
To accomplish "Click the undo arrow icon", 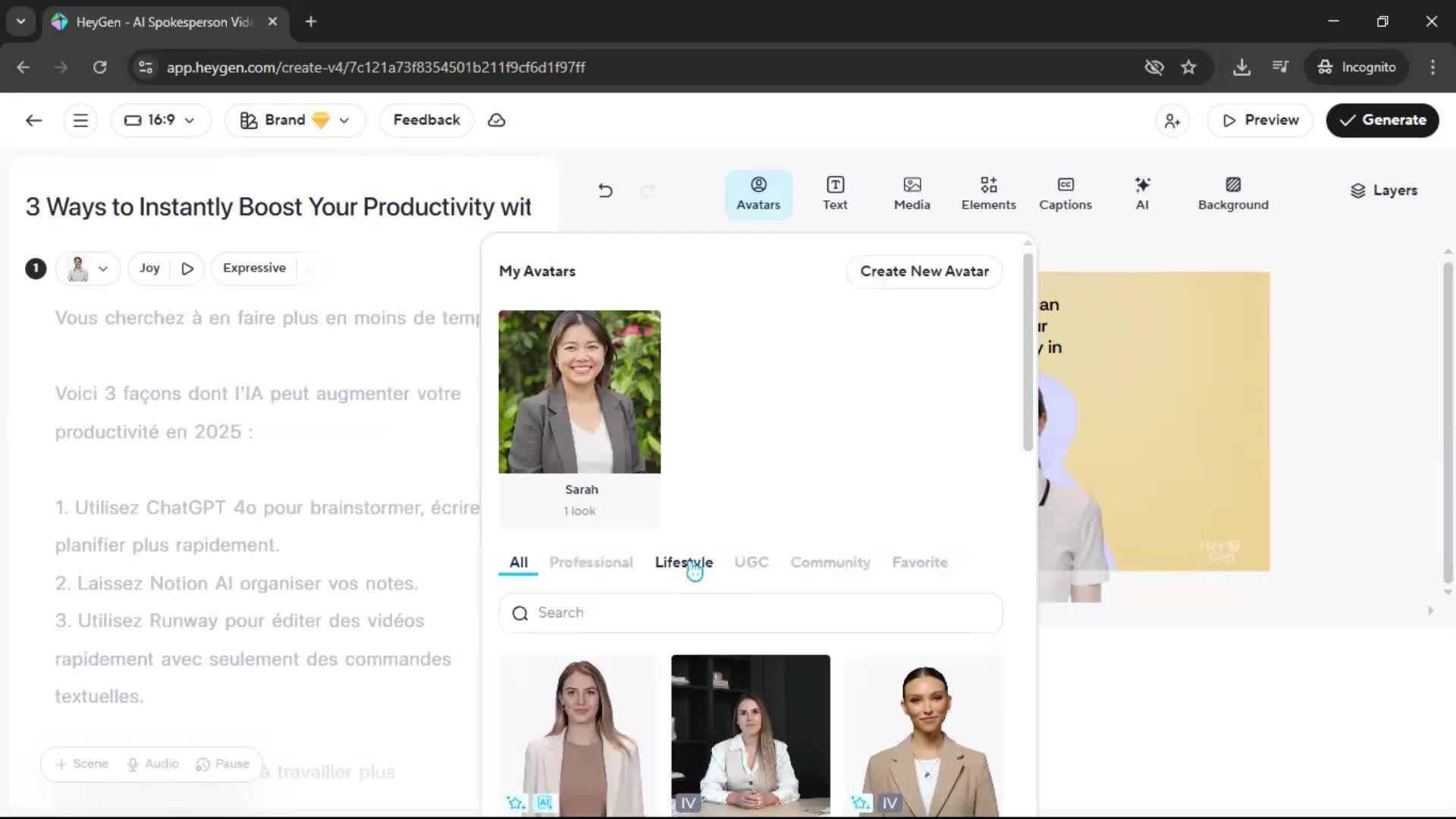I will click(x=605, y=190).
